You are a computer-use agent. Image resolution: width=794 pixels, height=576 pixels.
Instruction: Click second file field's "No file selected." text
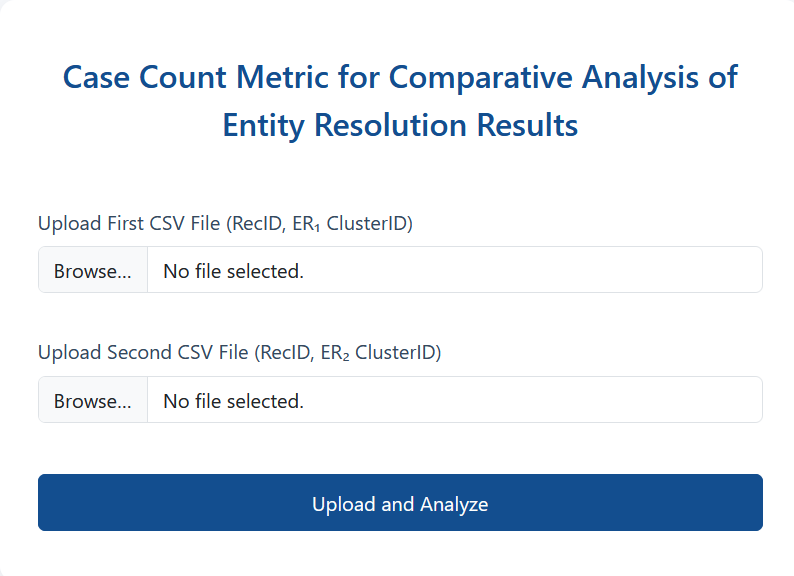(x=233, y=401)
